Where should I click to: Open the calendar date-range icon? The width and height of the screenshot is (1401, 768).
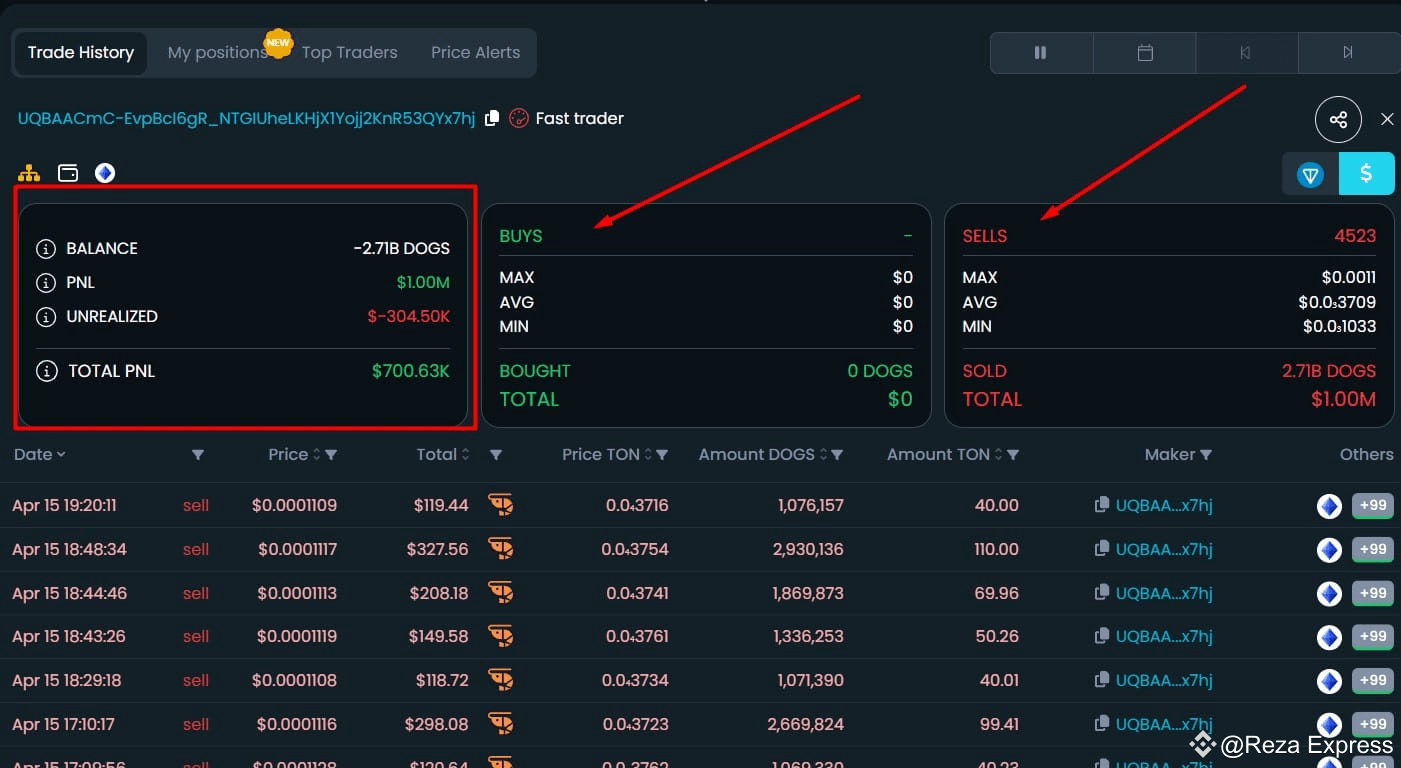pyautogui.click(x=1143, y=52)
